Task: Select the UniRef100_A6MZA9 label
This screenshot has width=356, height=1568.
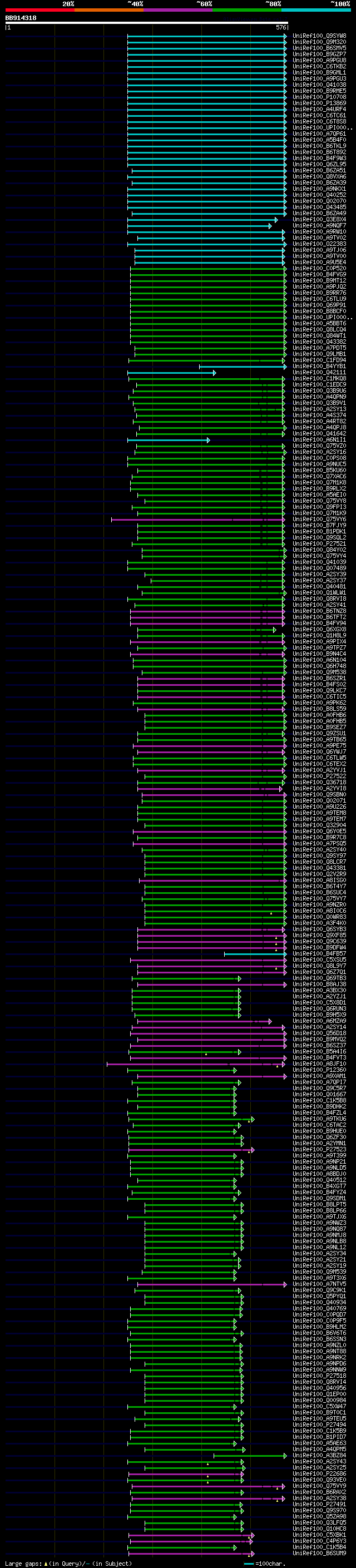Action: tap(319, 1021)
